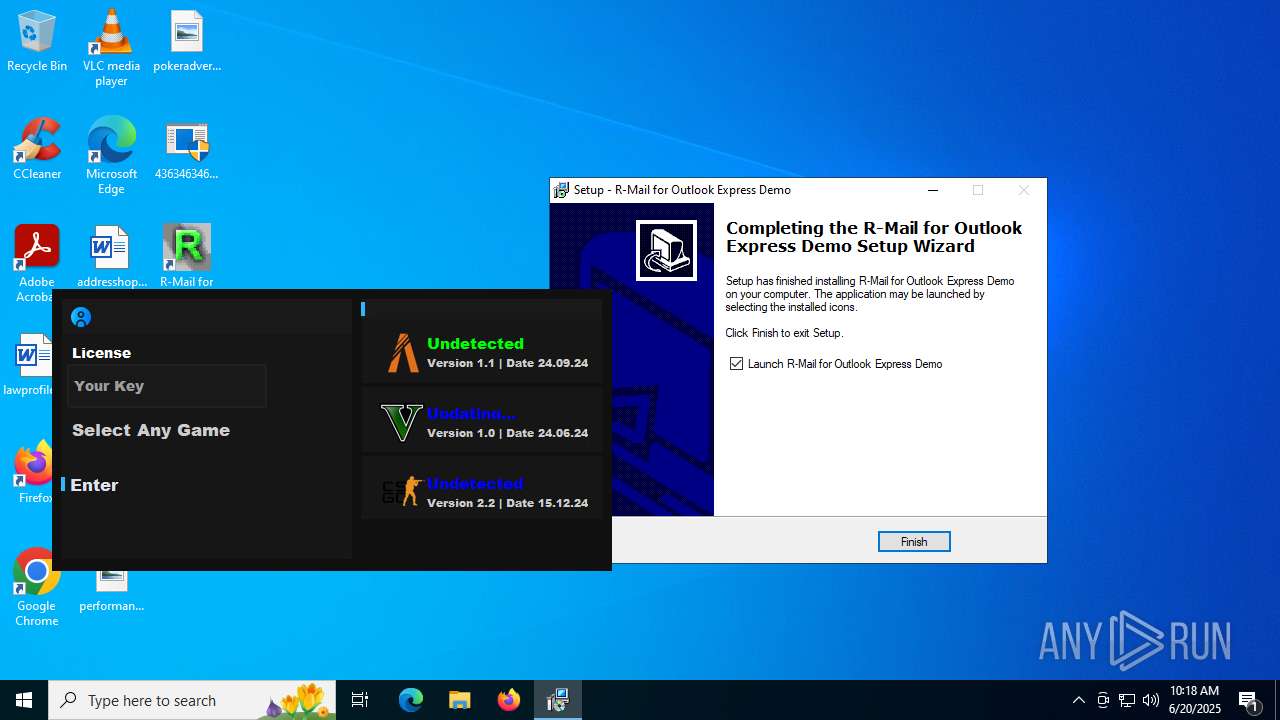This screenshot has width=1280, height=720.
Task: Select the CS:GO game logo
Action: tap(401, 492)
